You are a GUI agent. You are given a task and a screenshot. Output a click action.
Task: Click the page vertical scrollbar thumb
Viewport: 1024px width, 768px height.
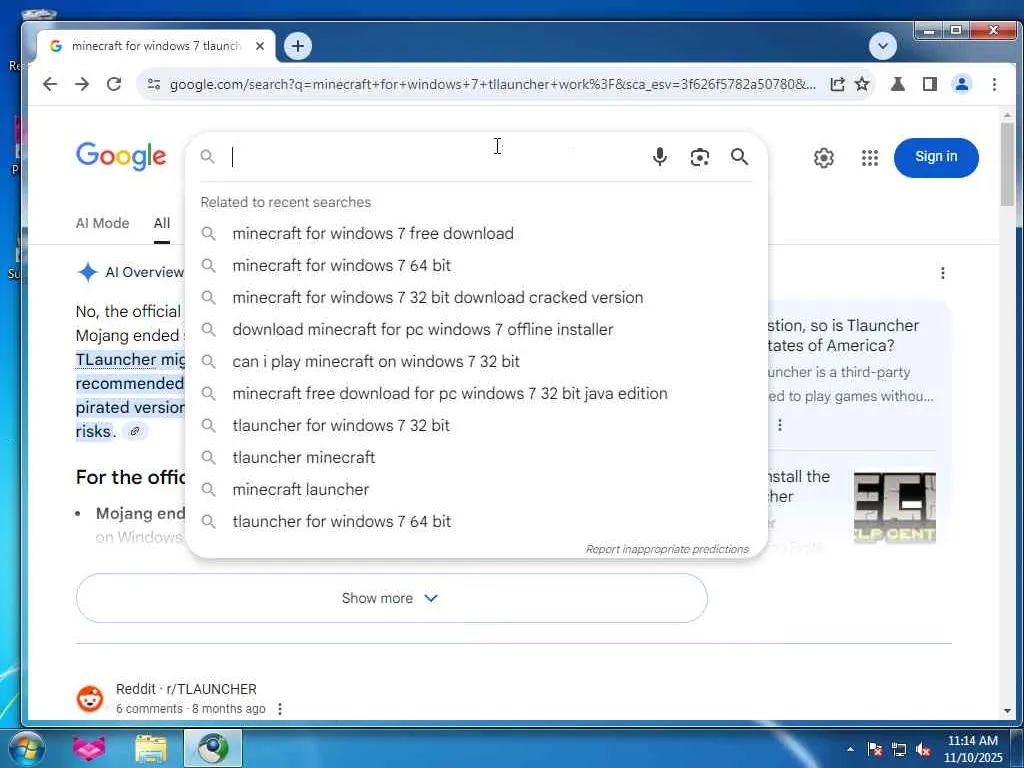tap(1007, 163)
